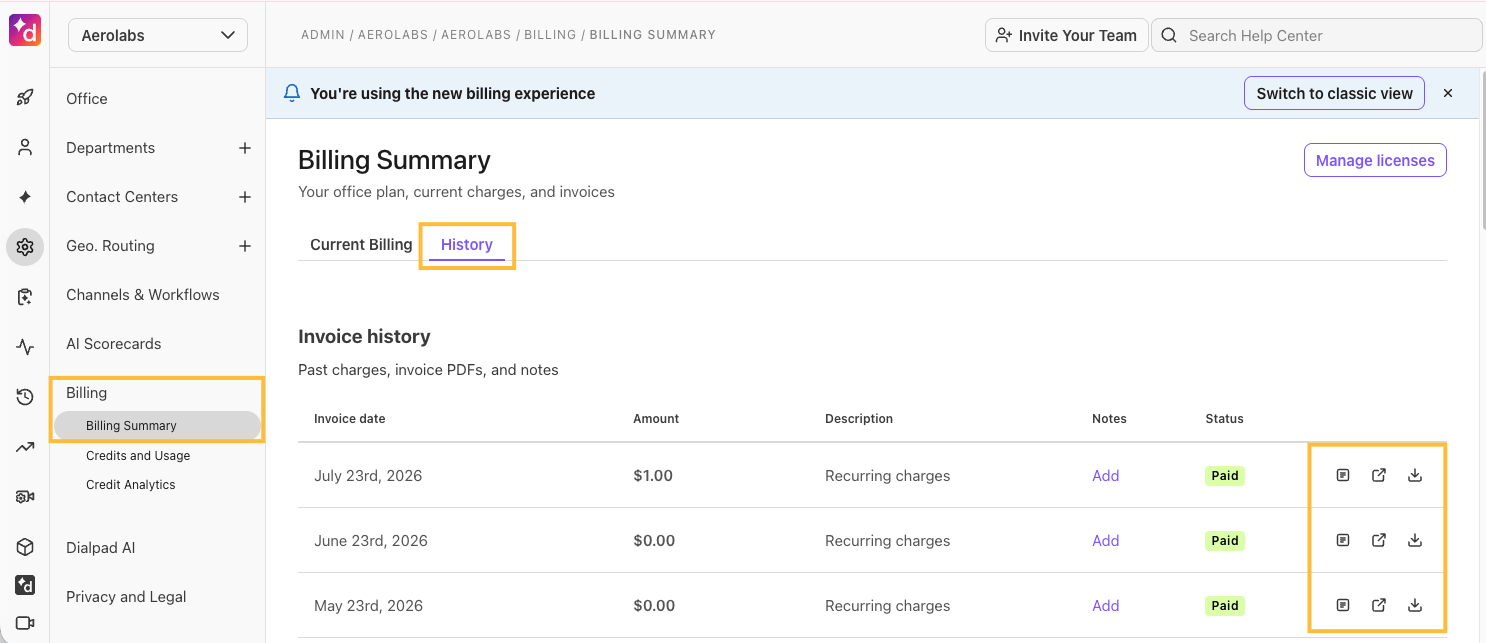The image size is (1486, 643).
Task: Open June 23rd, 2026 invoice externally
Action: point(1379,540)
